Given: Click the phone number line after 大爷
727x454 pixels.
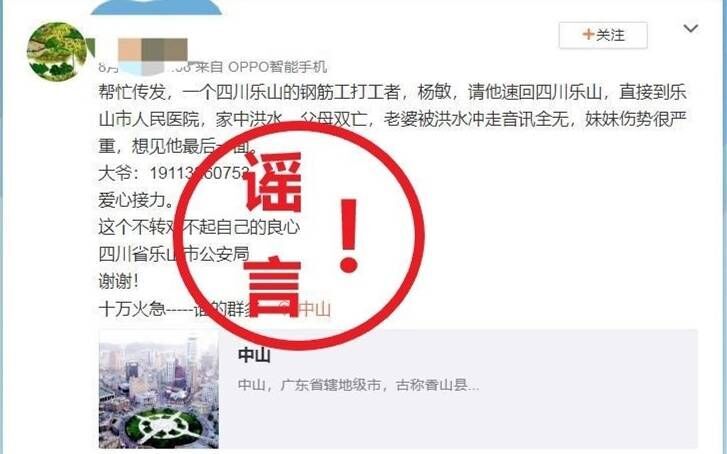Looking at the screenshot, I should 174,173.
